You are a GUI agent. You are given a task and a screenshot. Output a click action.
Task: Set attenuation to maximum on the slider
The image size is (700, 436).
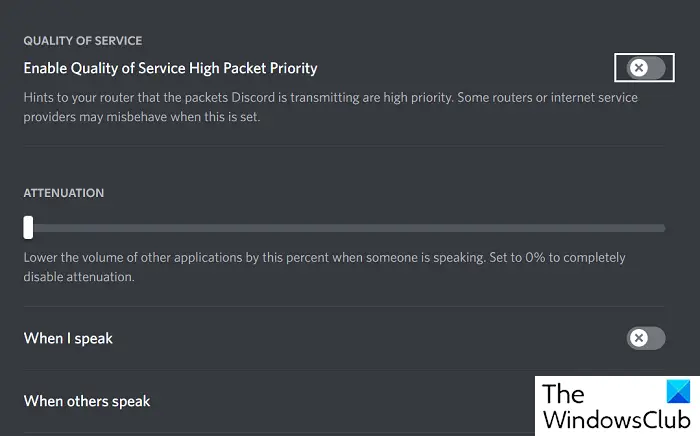[x=663, y=228]
